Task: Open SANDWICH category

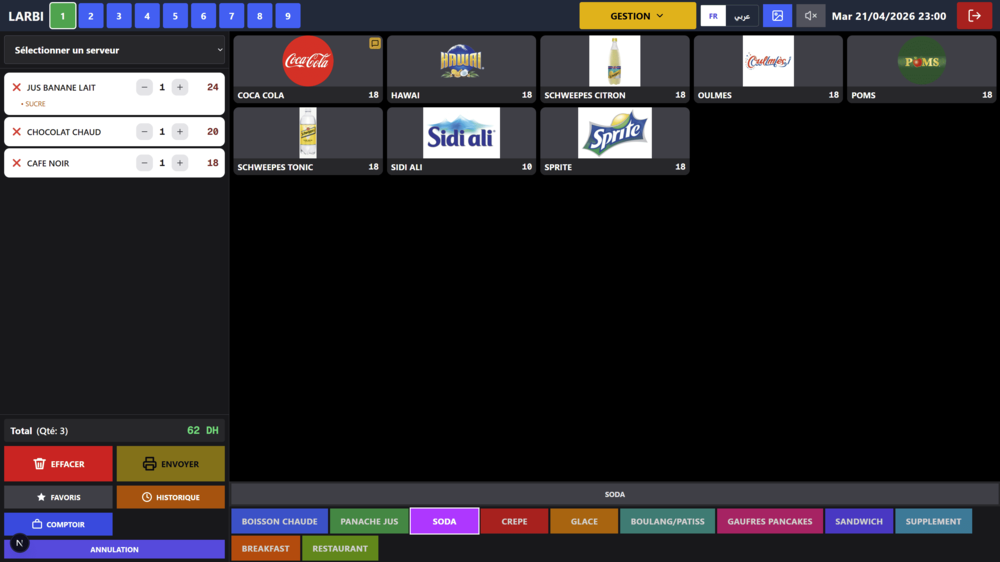Action: [859, 521]
